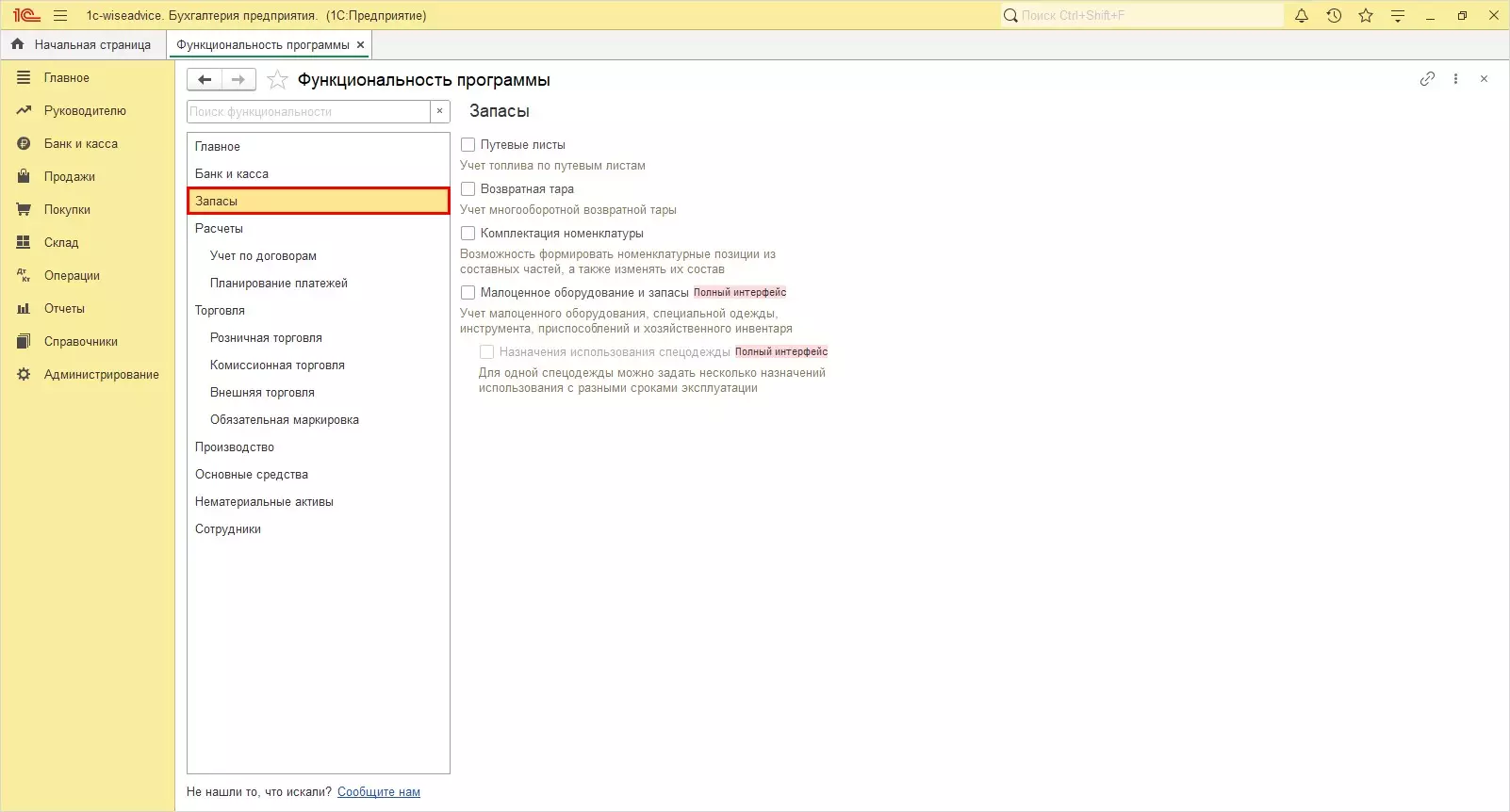1510x812 pixels.
Task: Select Основные средства list item
Action: tap(319, 475)
